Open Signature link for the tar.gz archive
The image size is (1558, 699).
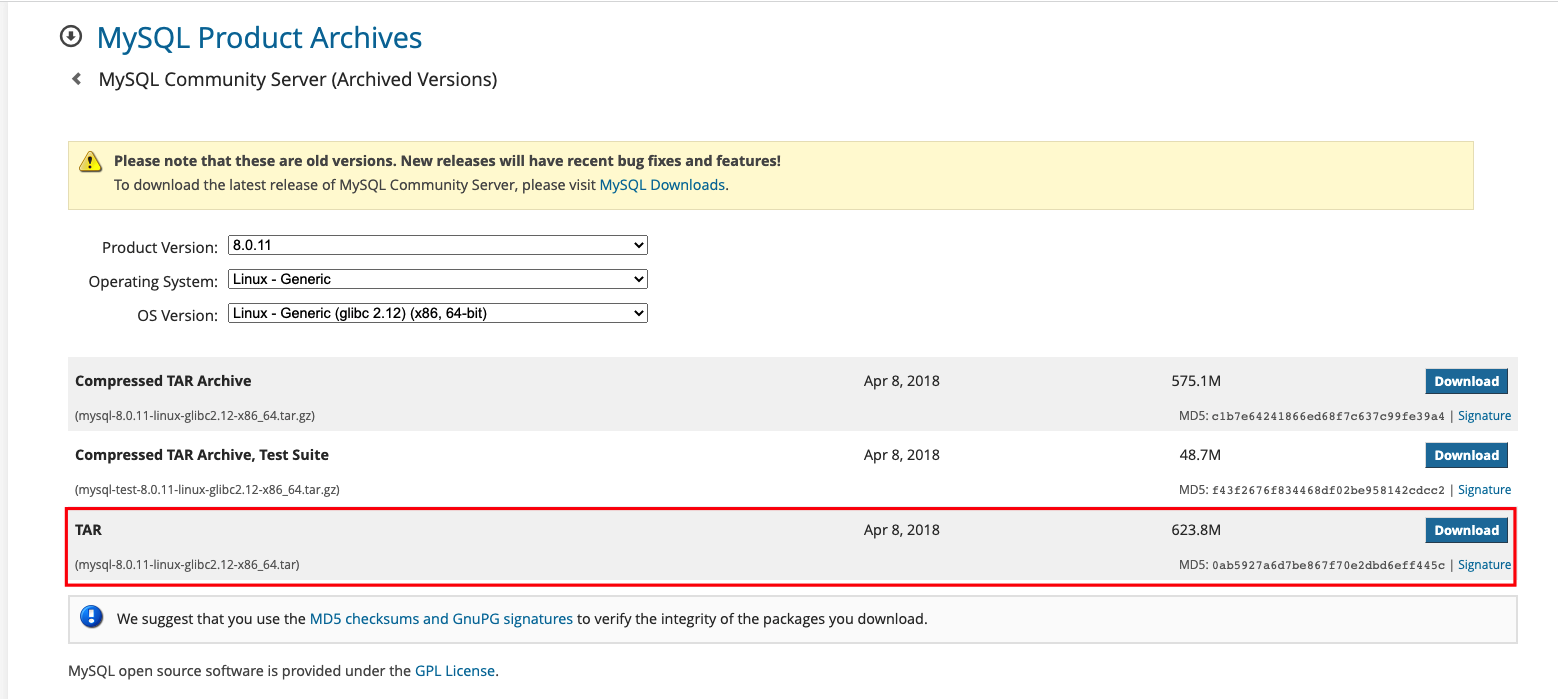(1484, 416)
